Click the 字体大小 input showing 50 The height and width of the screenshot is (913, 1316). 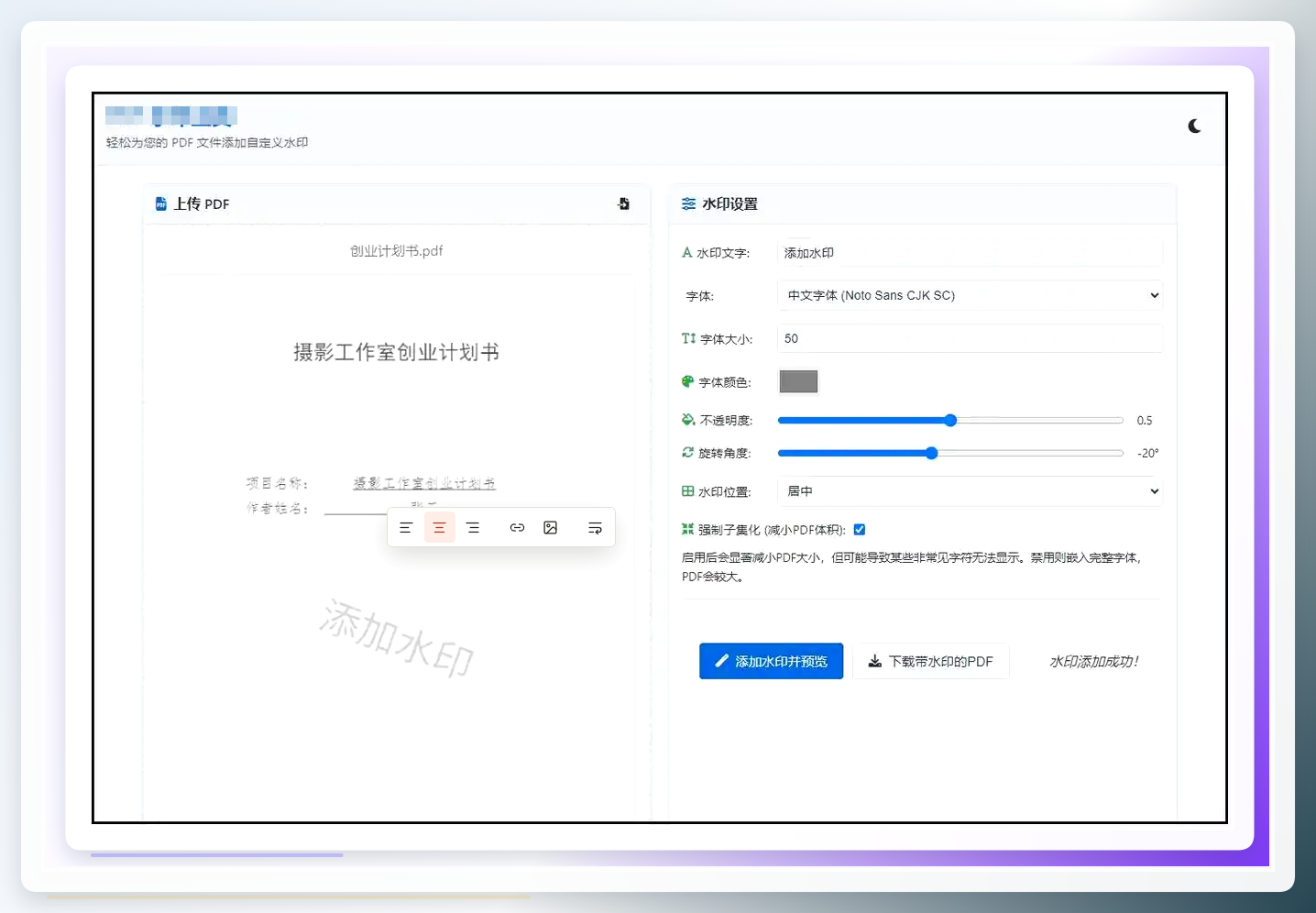(x=970, y=338)
